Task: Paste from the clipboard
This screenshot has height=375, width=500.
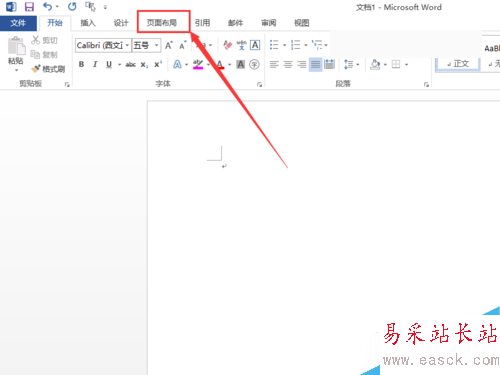Action: tap(16, 46)
